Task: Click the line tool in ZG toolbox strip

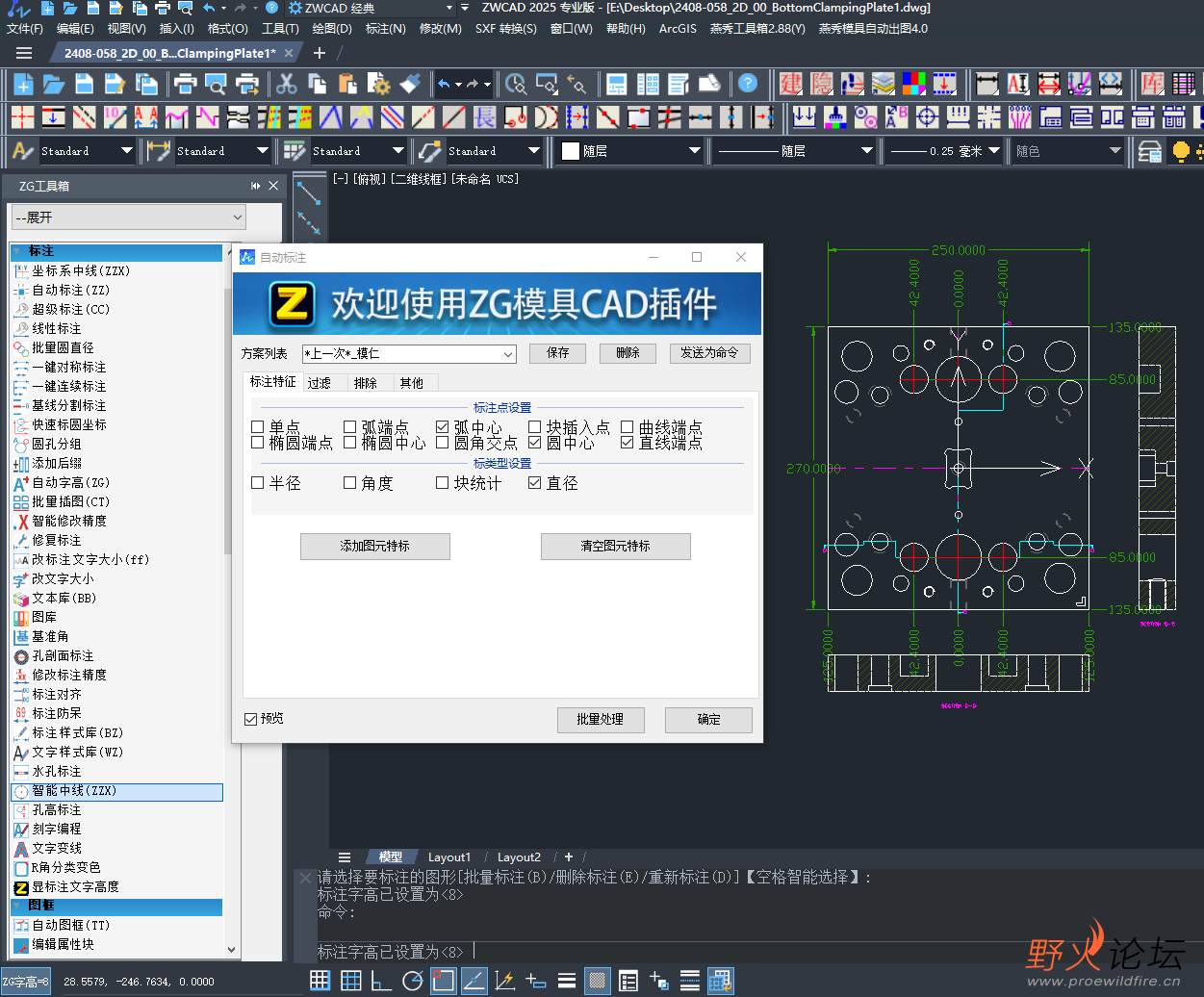Action: click(309, 192)
